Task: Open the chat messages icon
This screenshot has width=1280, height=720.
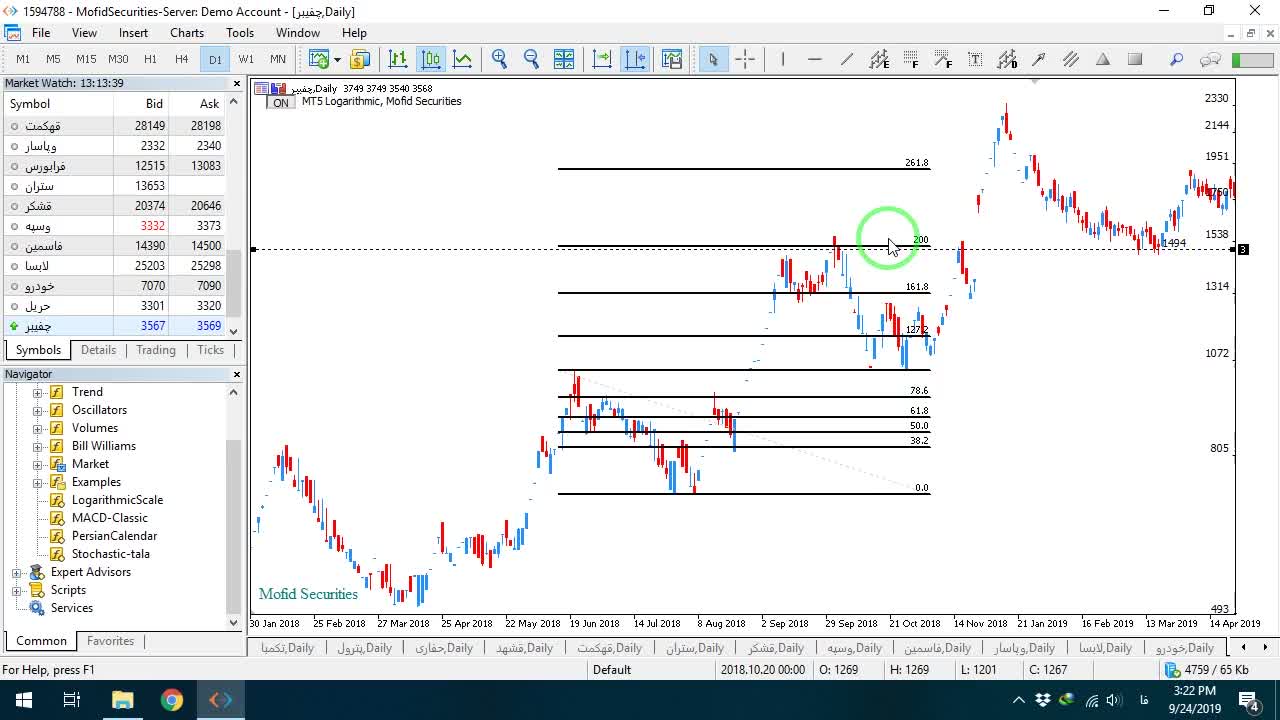Action: (1210, 59)
